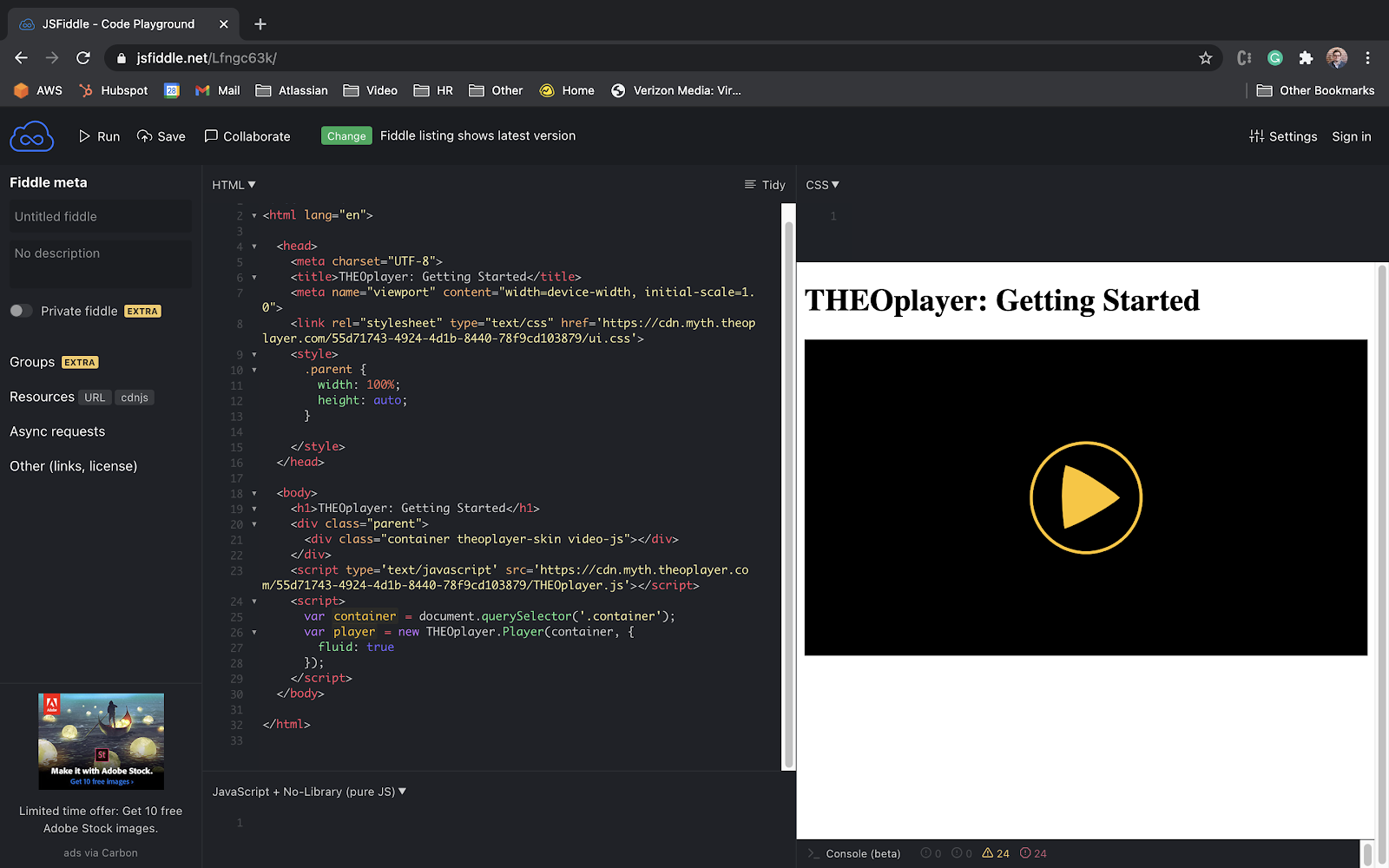Click the JSFiddle cloud logo
The height and width of the screenshot is (868, 1389).
click(x=31, y=135)
